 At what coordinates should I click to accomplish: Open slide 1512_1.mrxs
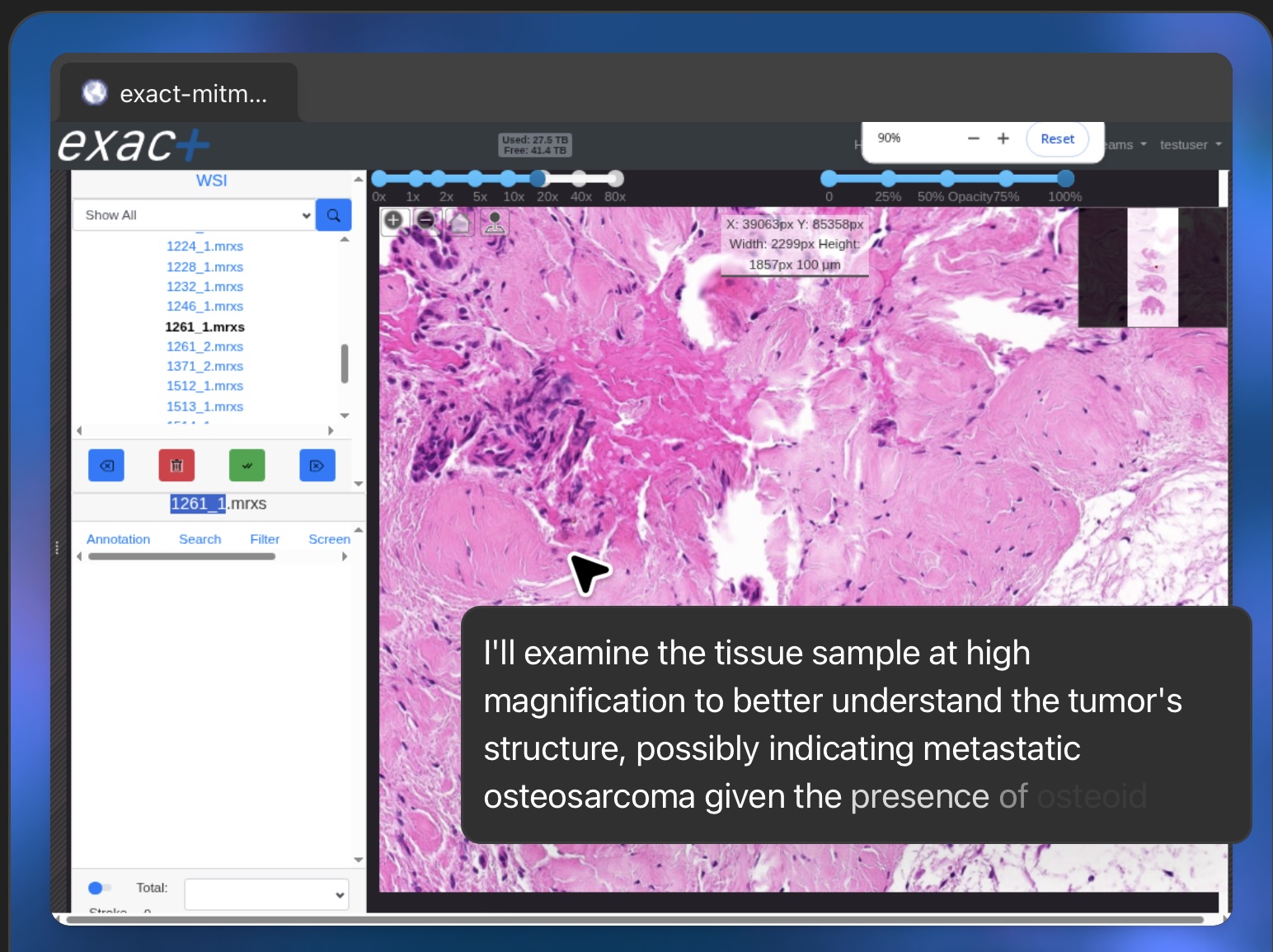point(205,387)
